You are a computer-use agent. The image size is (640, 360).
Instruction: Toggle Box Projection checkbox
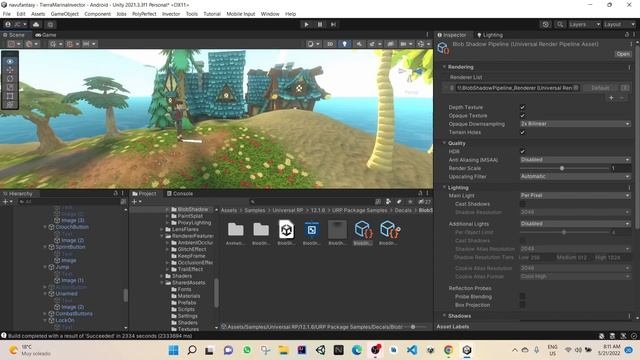click(x=522, y=304)
